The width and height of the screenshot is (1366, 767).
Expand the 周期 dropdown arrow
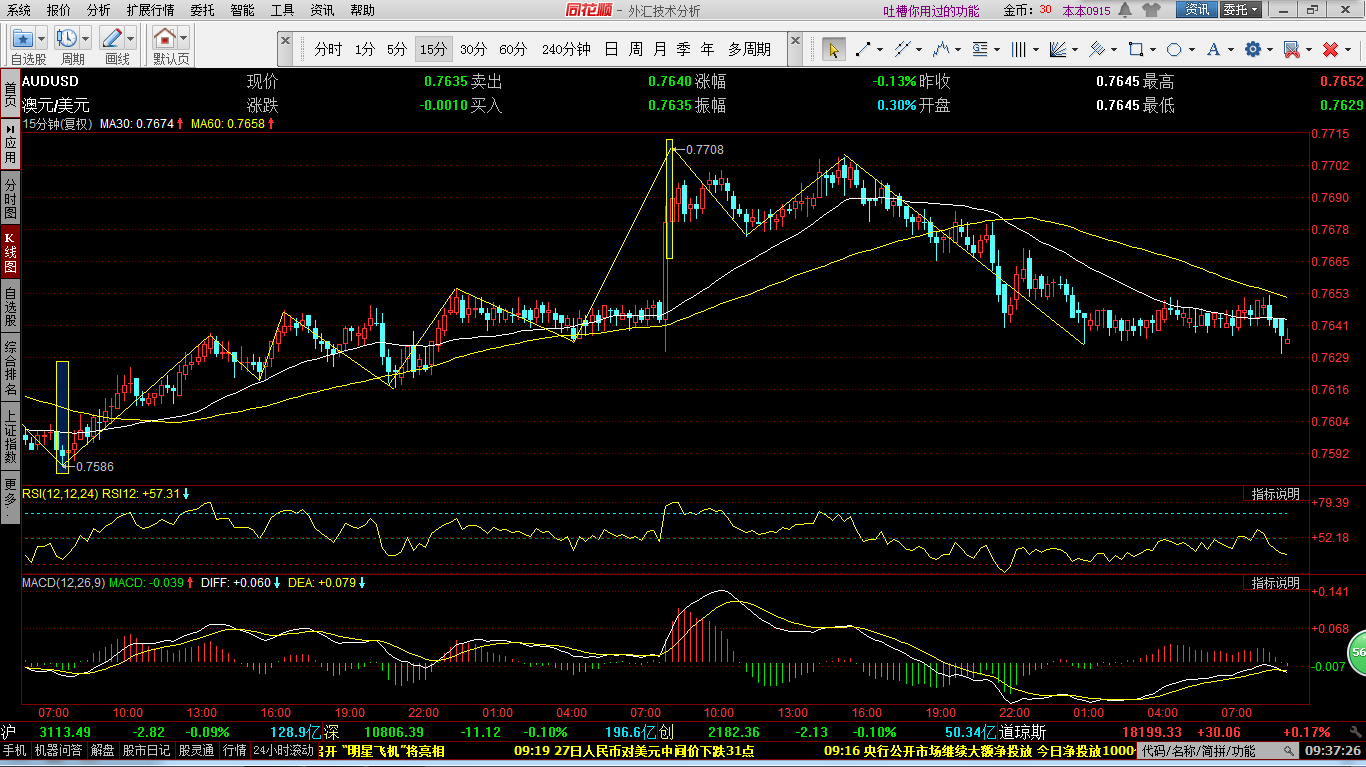click(86, 39)
